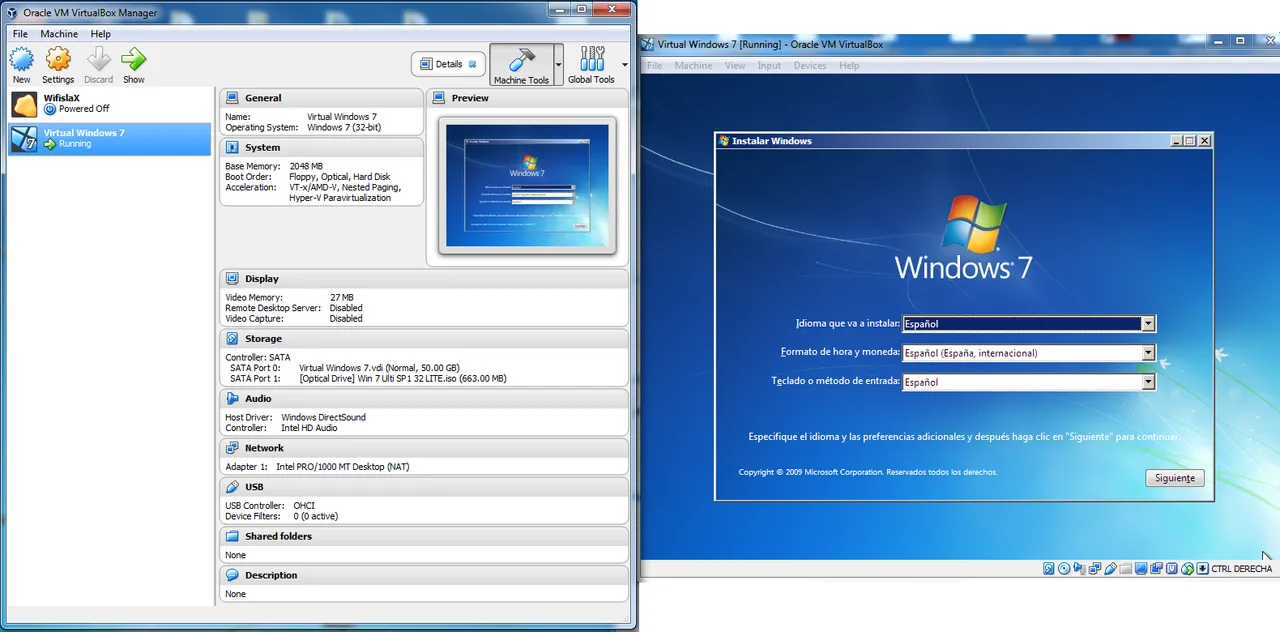Click the Details button

pos(449,64)
